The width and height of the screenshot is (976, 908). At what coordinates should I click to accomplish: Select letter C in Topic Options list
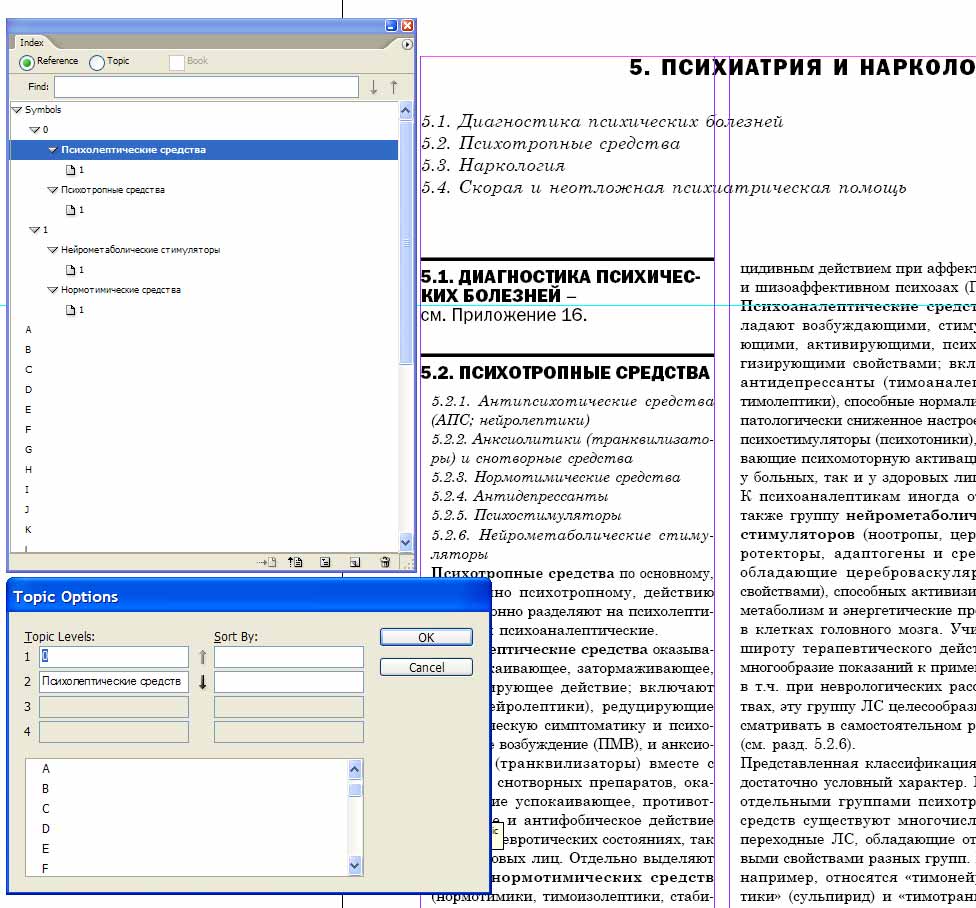(45, 808)
